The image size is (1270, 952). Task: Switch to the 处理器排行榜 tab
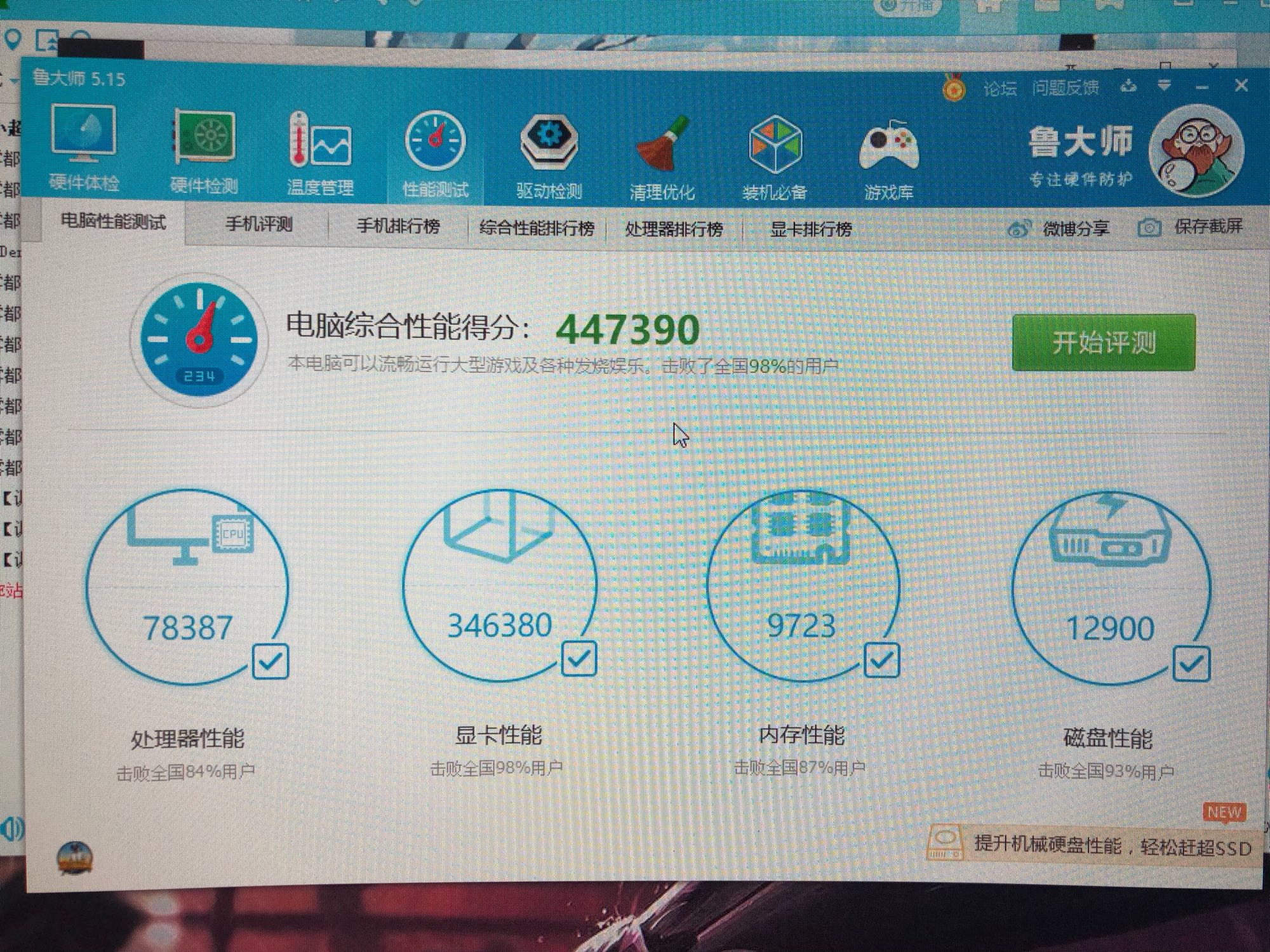click(x=674, y=228)
